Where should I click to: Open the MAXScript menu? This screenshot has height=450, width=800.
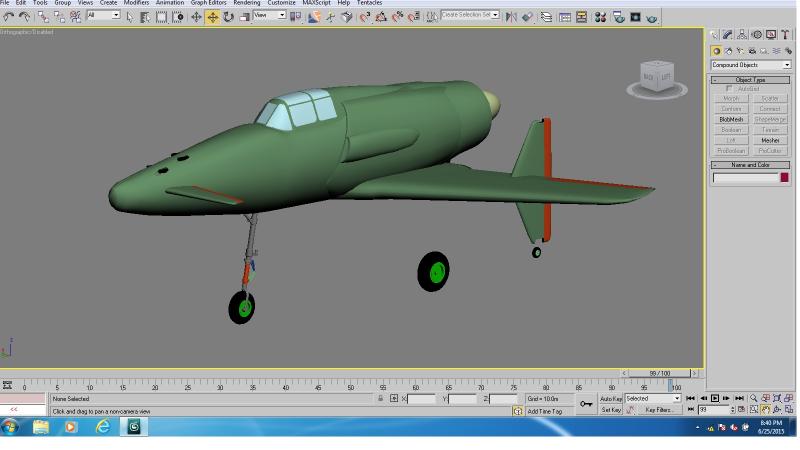(x=316, y=3)
